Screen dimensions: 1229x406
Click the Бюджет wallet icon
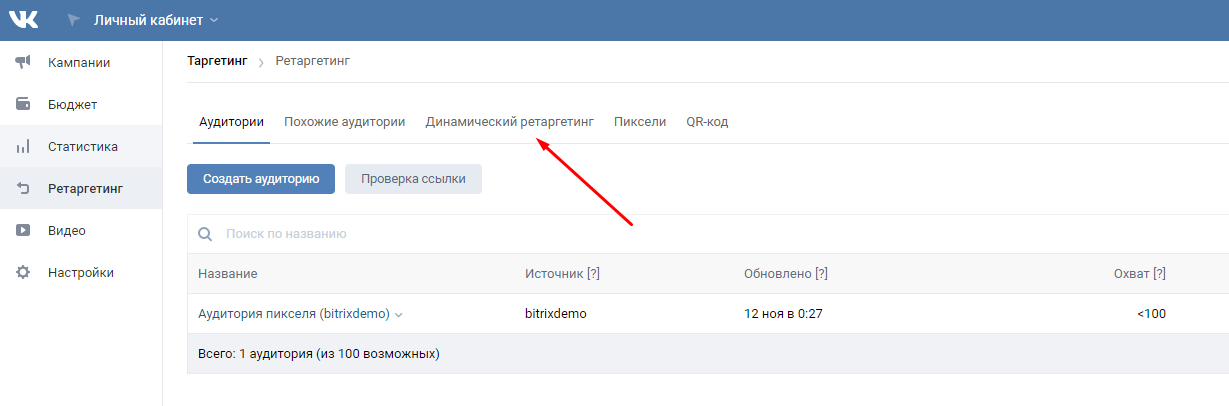pos(23,104)
